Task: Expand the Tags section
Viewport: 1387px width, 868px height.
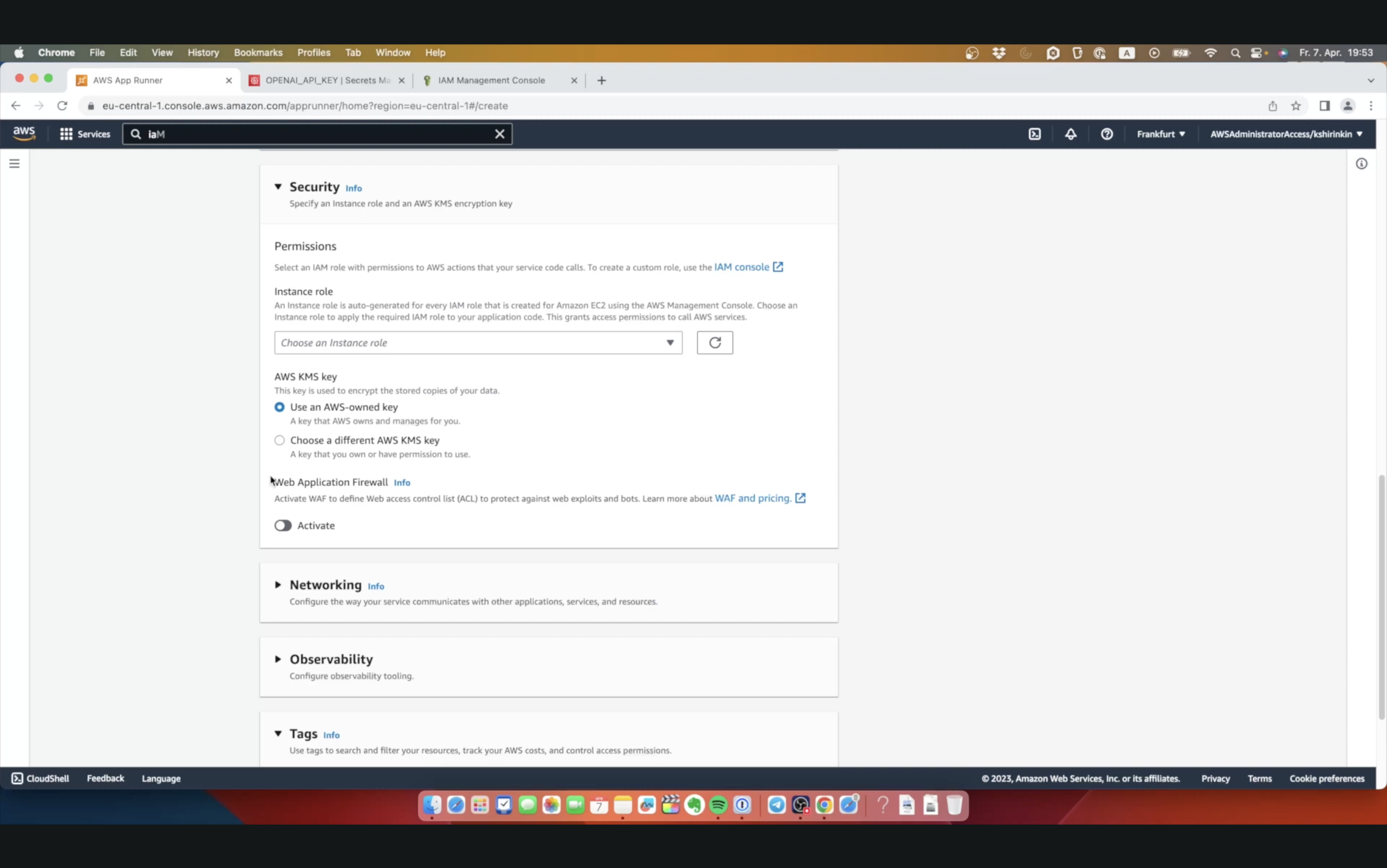Action: click(278, 734)
